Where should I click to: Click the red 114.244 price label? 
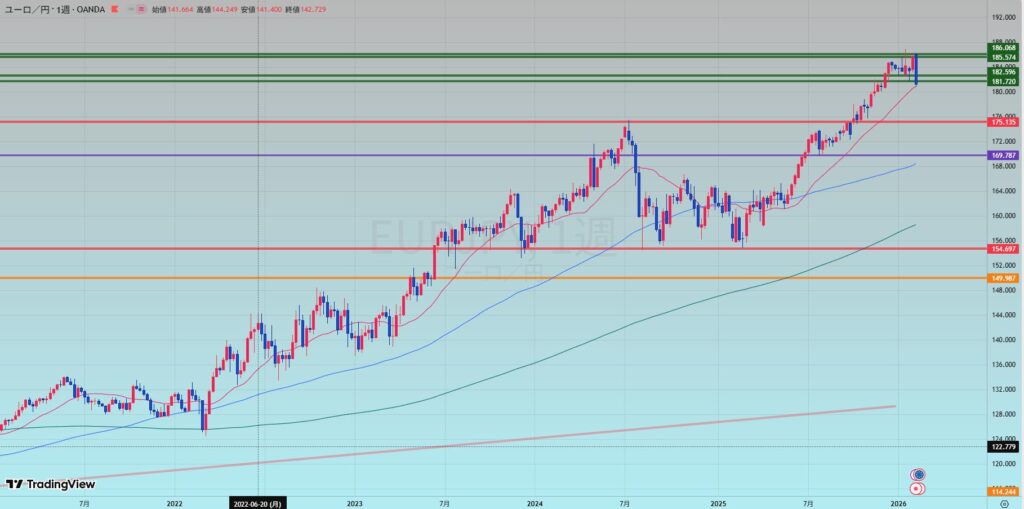tap(1003, 491)
